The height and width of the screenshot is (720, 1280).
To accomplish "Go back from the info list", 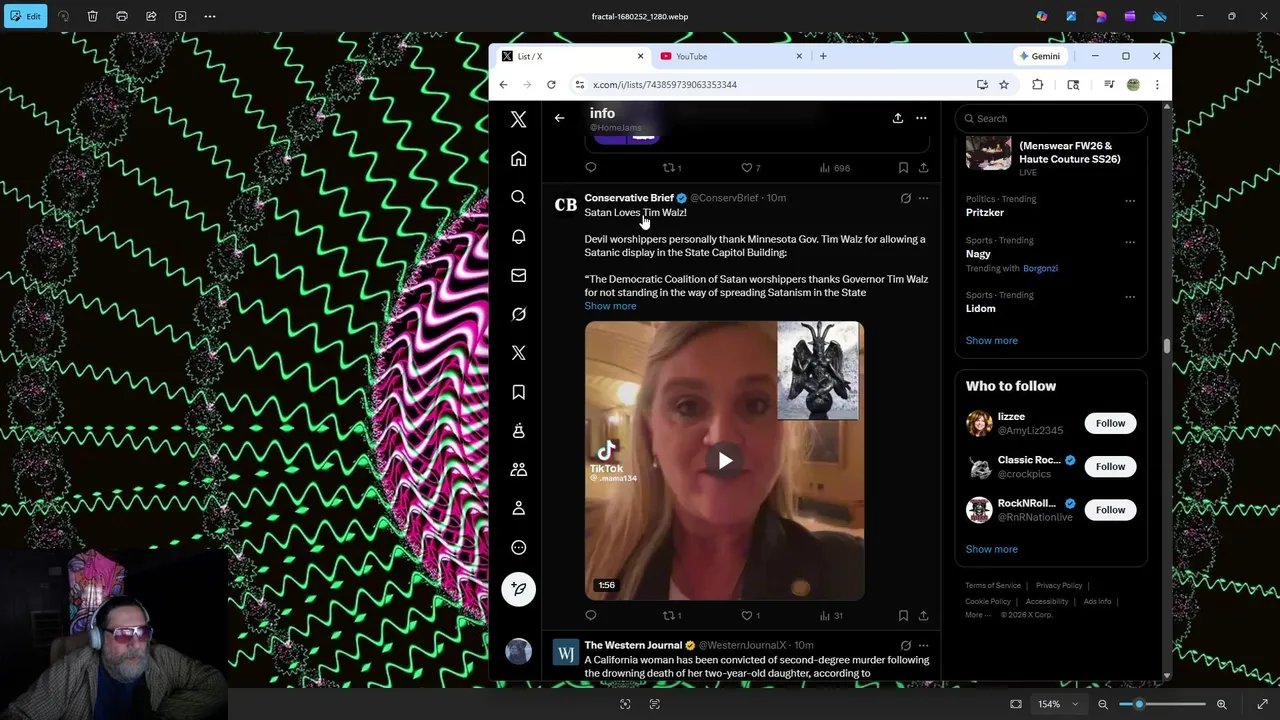I will pos(559,118).
